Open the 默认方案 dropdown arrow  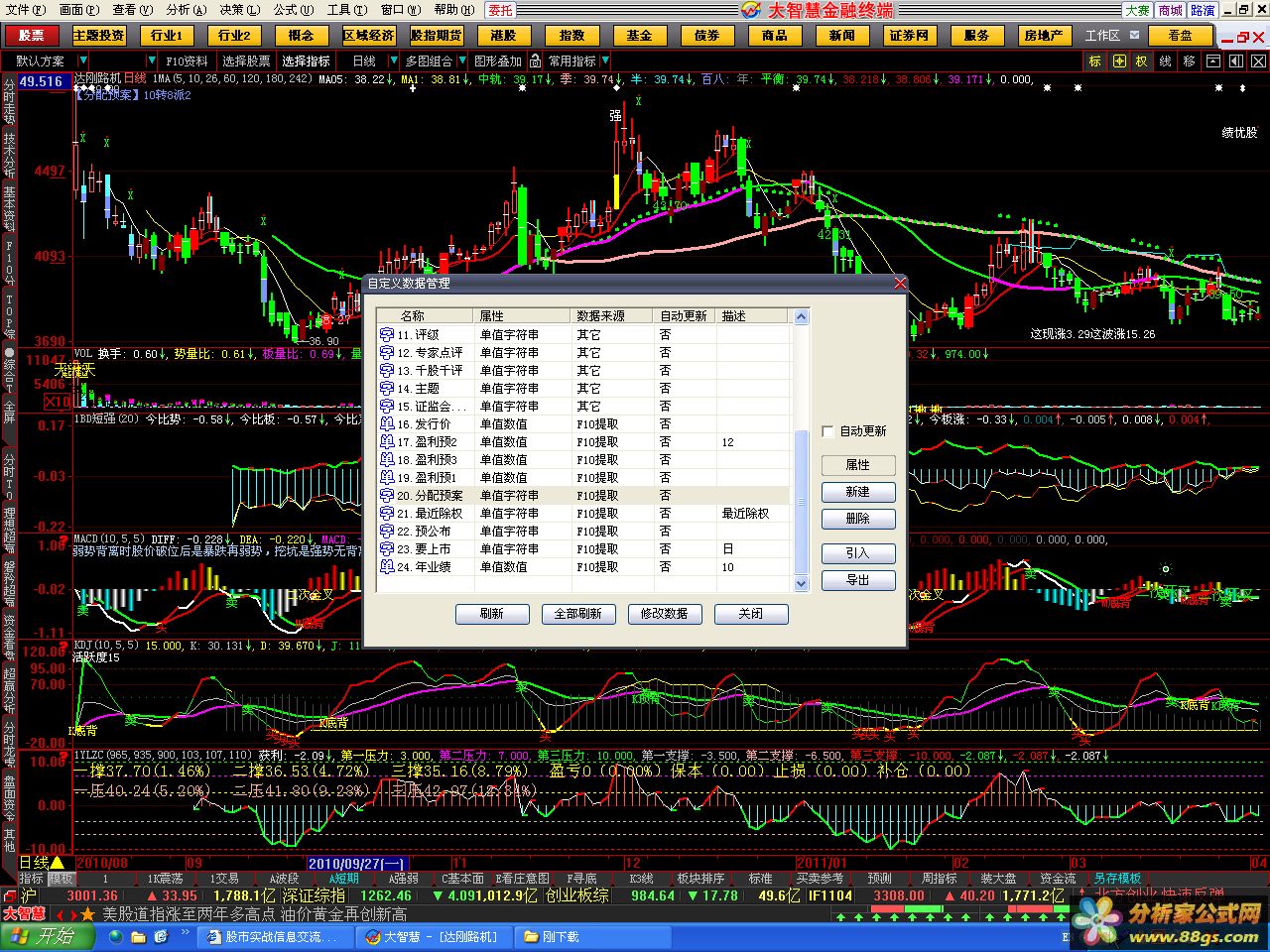click(83, 60)
